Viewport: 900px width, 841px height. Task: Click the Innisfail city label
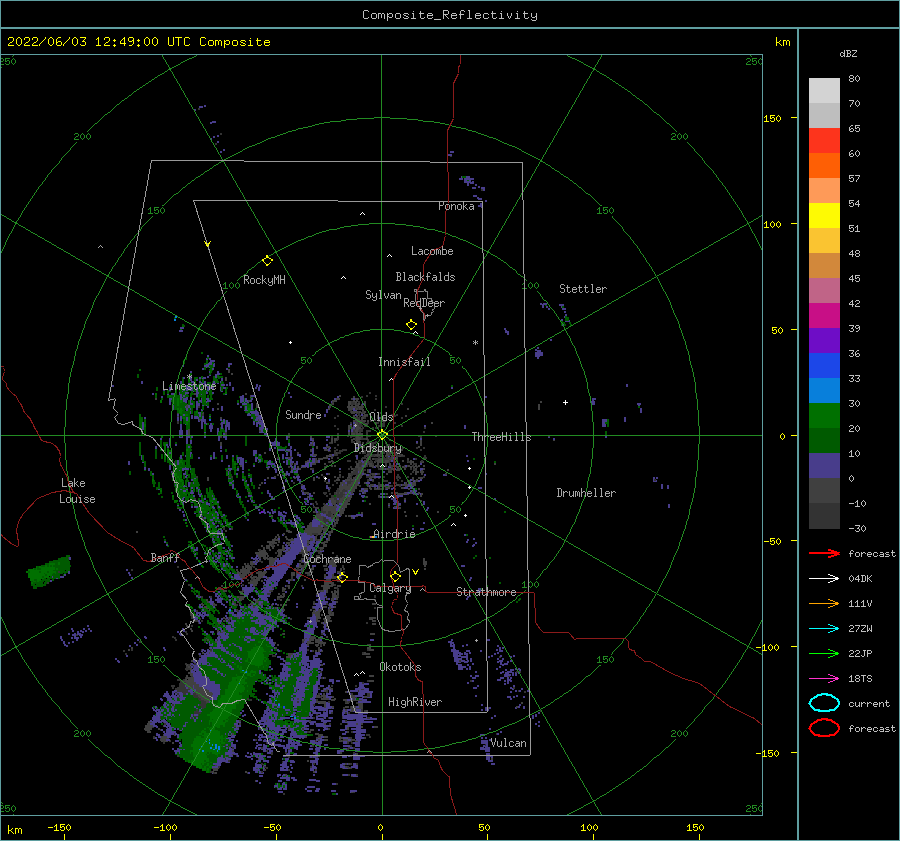pyautogui.click(x=404, y=362)
